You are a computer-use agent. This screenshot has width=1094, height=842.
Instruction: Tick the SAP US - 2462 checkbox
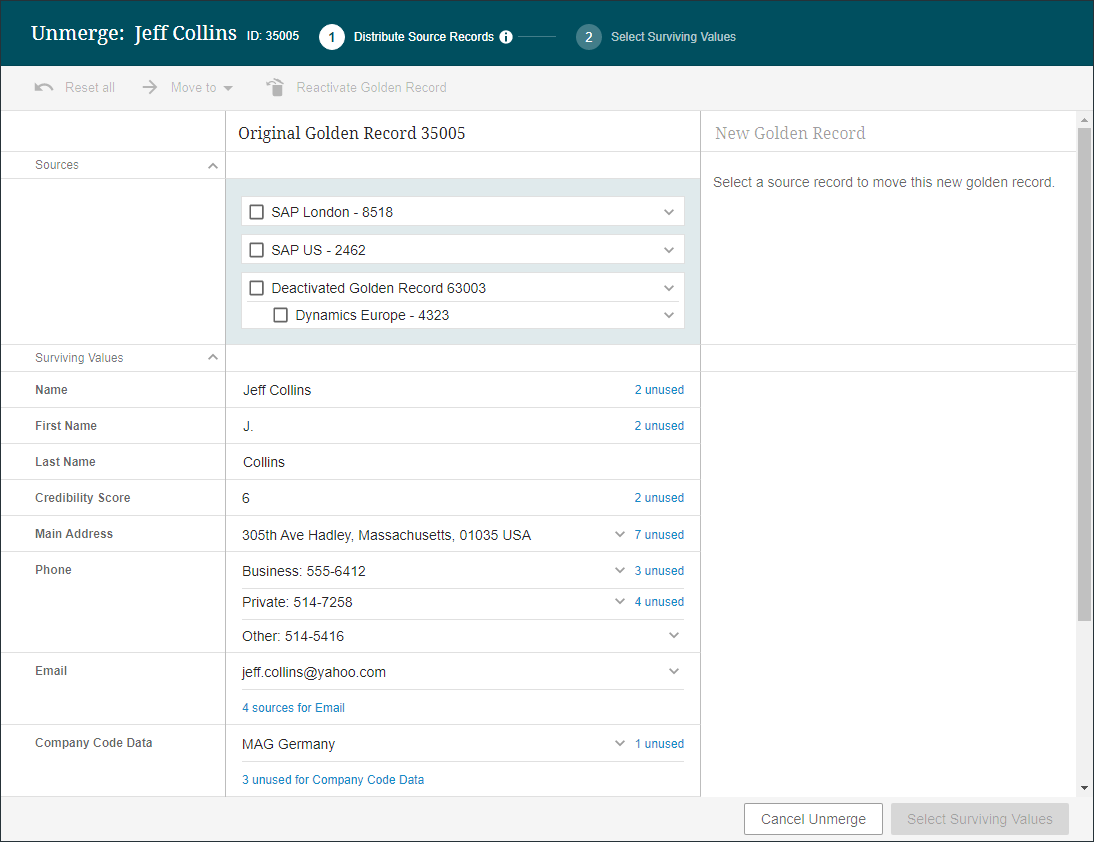coord(257,250)
